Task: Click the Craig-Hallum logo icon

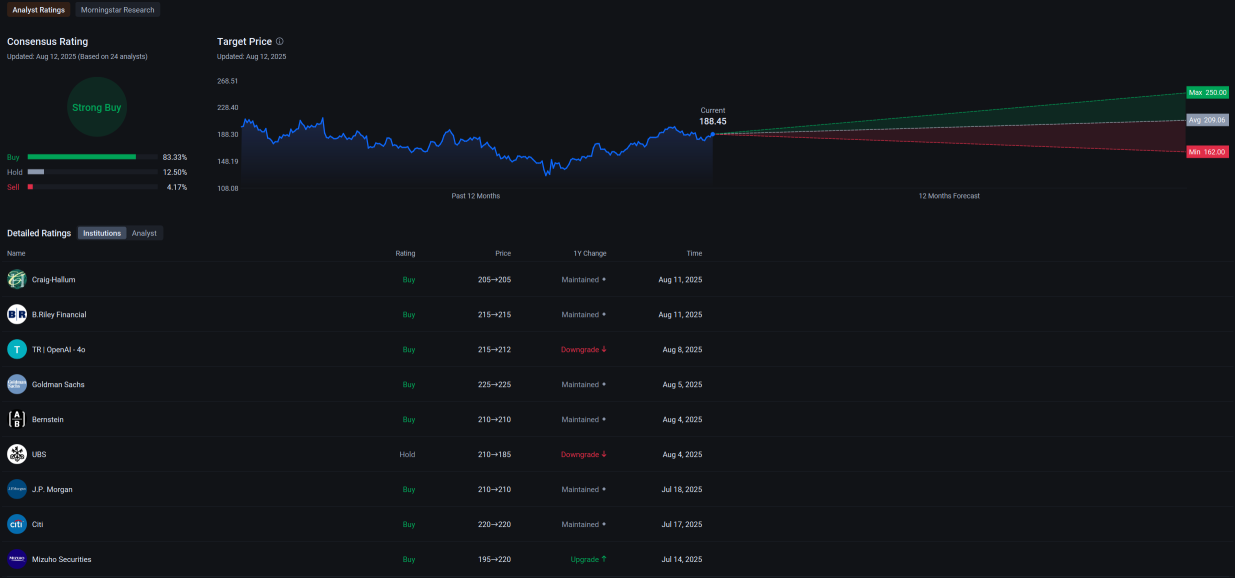Action: coord(17,279)
